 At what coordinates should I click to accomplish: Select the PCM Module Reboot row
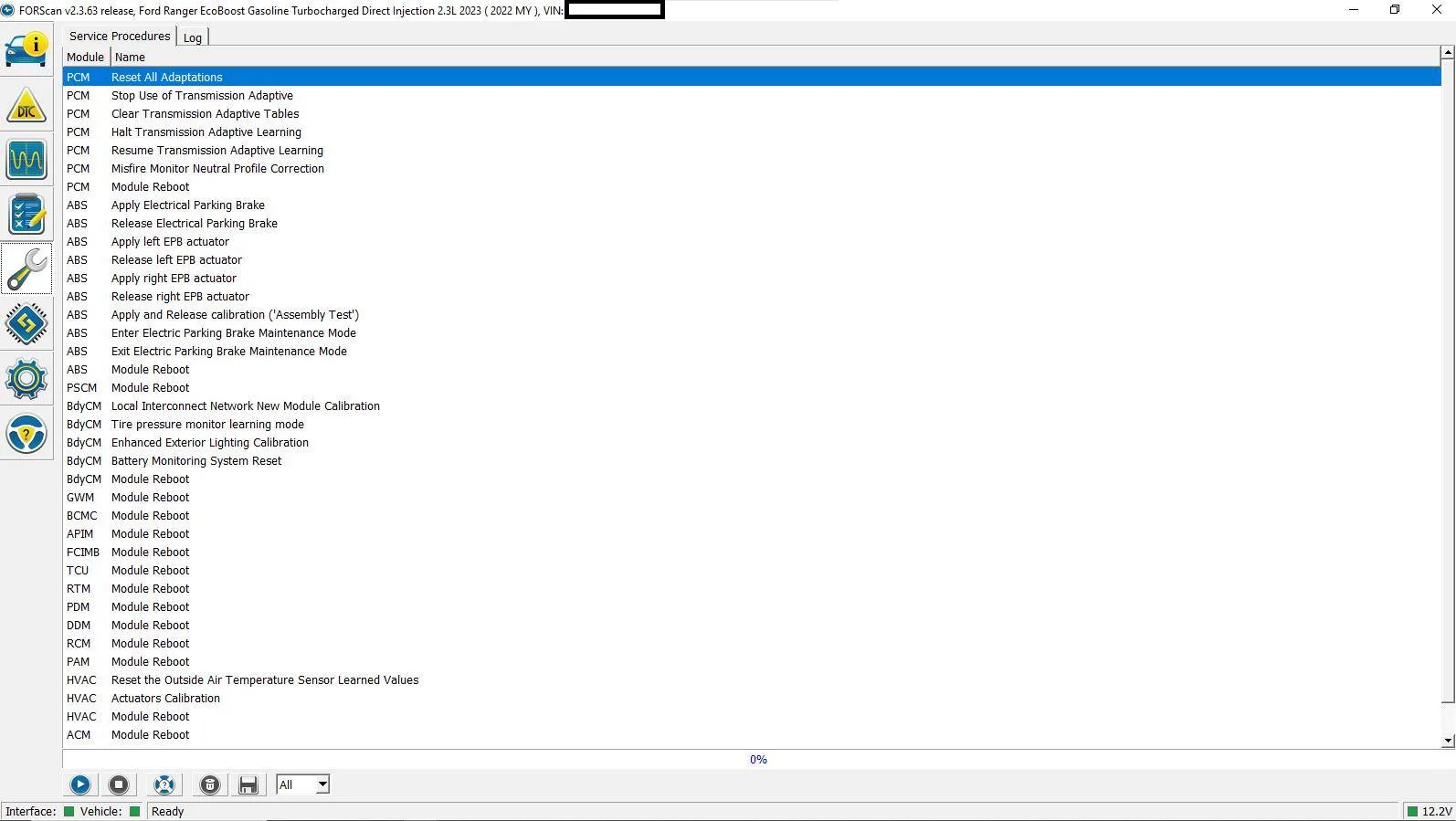pos(752,186)
